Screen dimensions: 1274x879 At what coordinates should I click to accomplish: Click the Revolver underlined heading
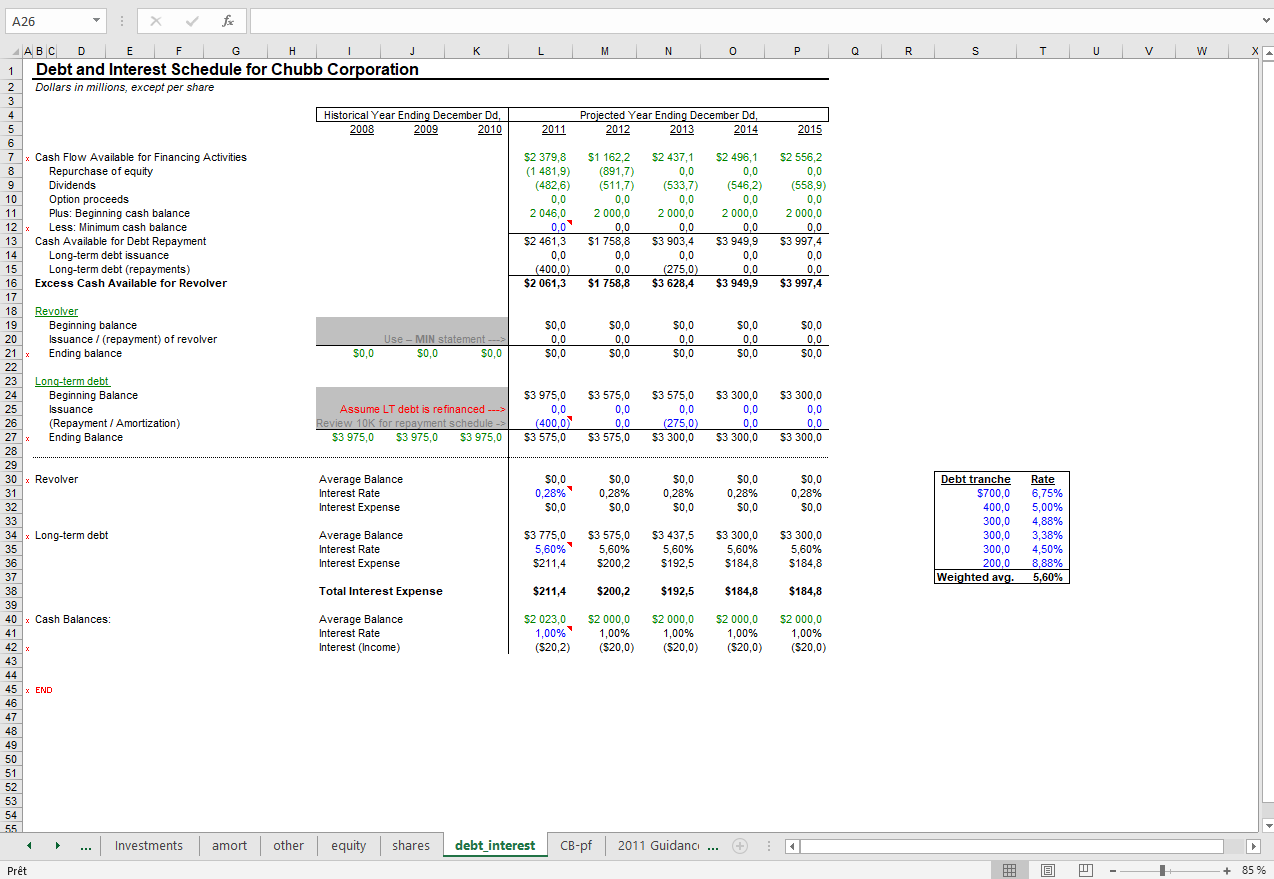coord(56,311)
